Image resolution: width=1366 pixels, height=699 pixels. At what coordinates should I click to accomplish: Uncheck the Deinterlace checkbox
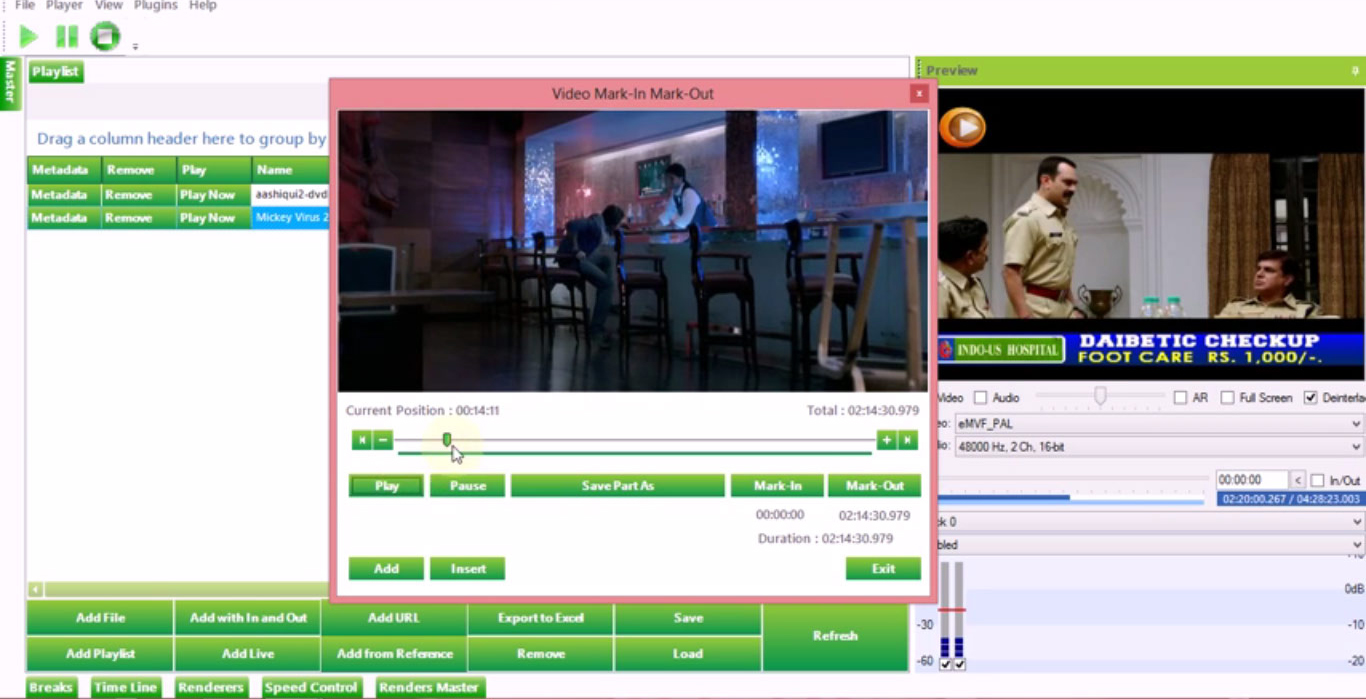click(1311, 398)
